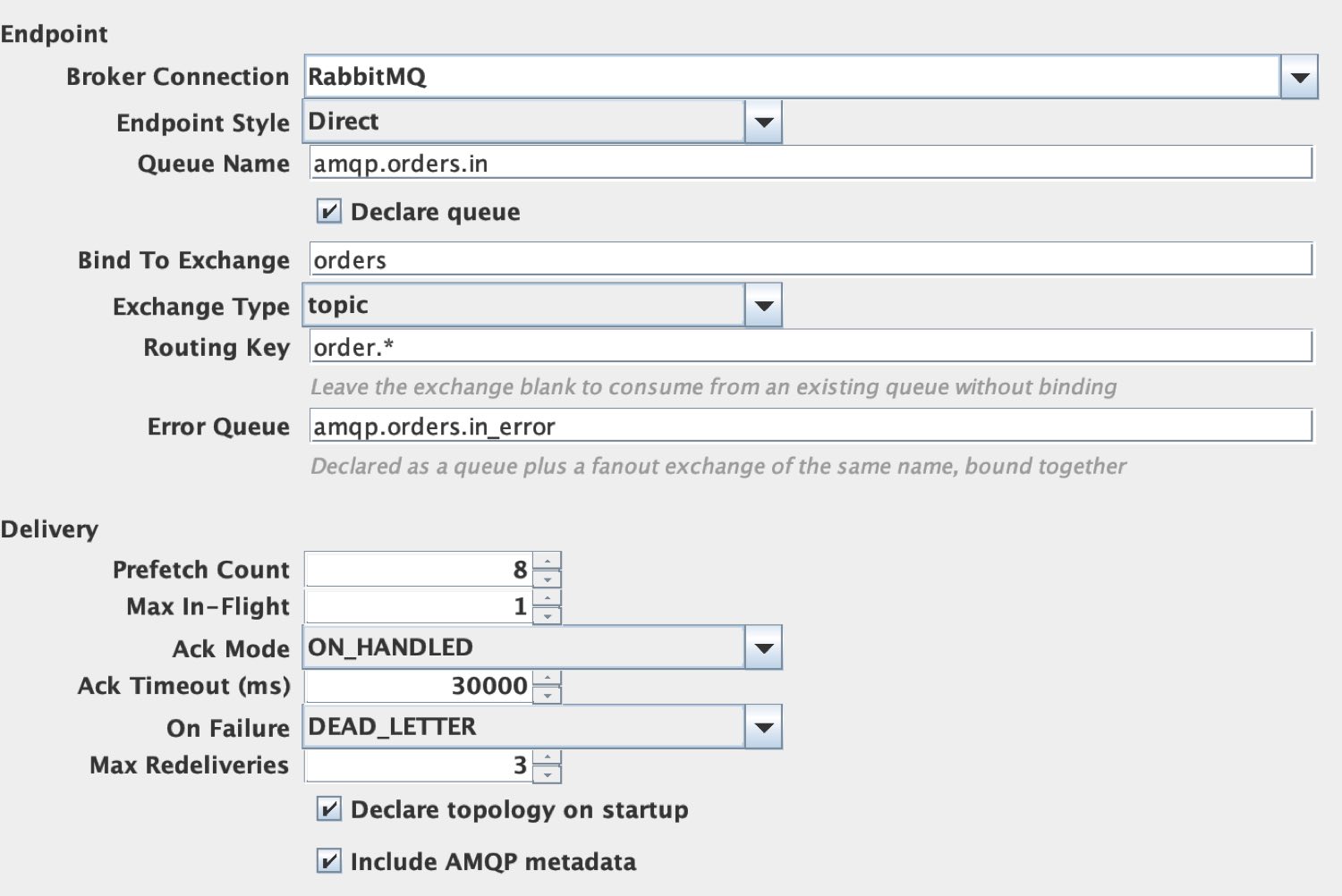Image resolution: width=1342 pixels, height=896 pixels.
Task: Decrease Ack Timeout with down arrow
Action: click(547, 695)
